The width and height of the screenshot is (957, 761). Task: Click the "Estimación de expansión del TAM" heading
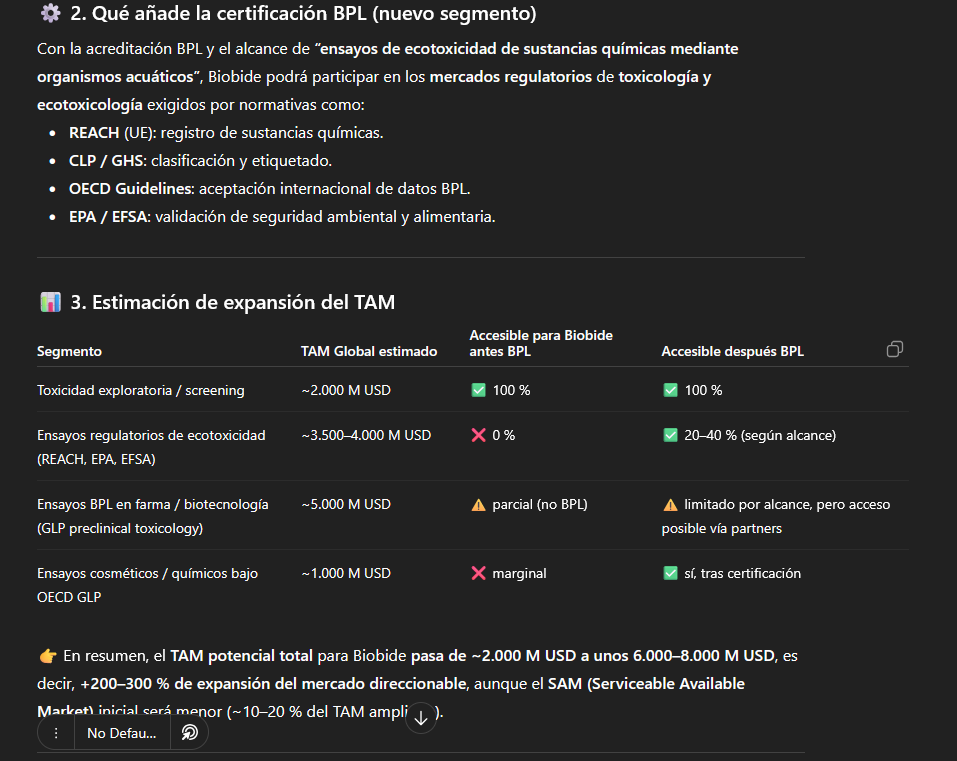pos(232,302)
